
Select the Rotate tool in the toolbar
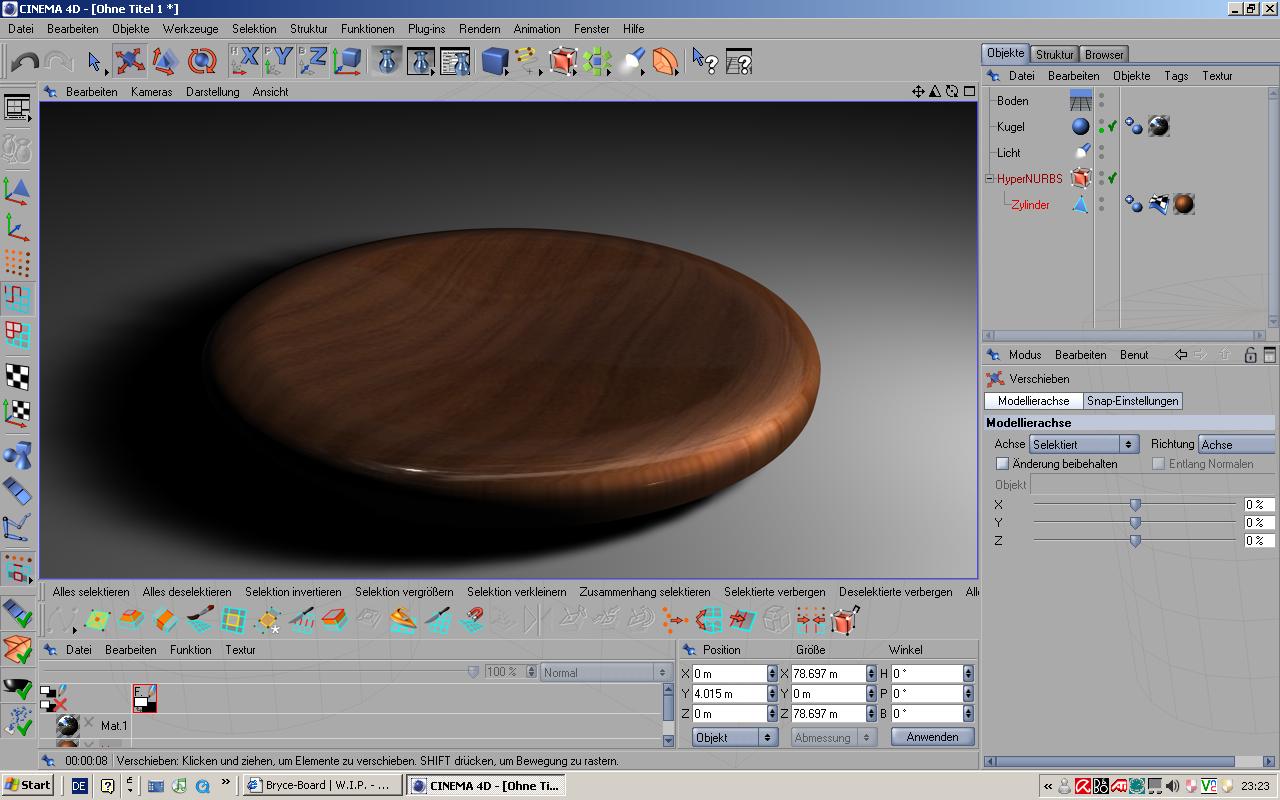pos(202,62)
